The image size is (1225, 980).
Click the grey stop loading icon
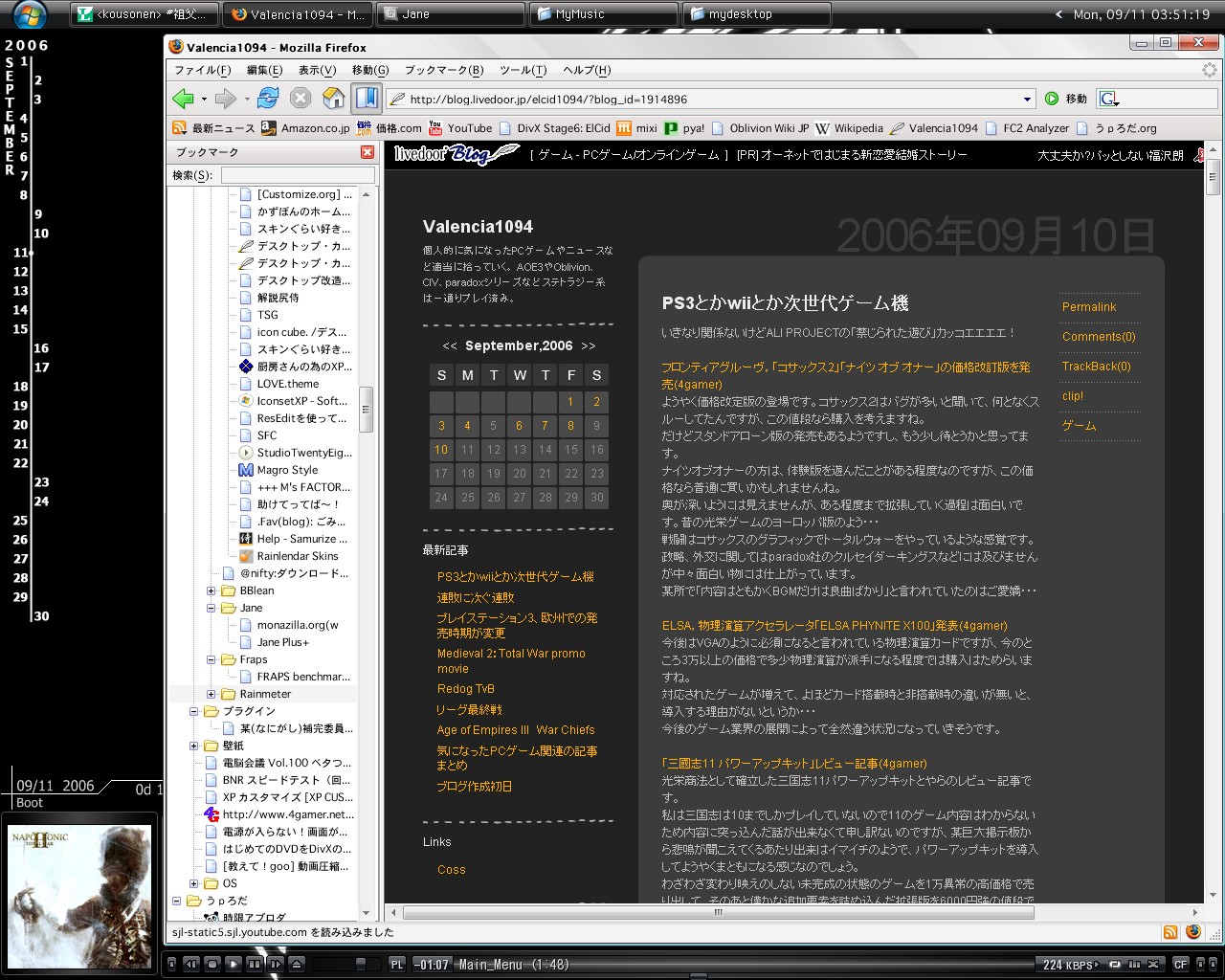click(301, 99)
